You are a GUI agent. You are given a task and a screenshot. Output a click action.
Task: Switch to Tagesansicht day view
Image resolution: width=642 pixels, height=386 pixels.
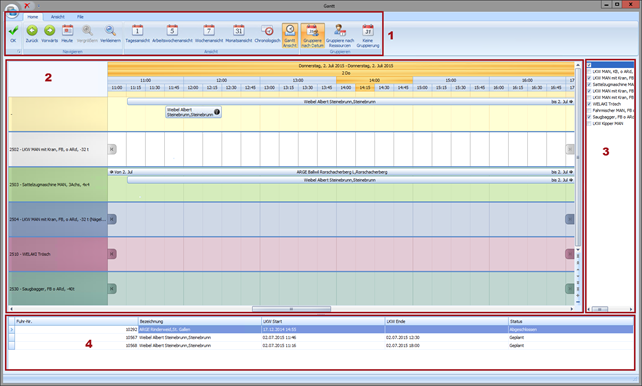click(x=137, y=34)
